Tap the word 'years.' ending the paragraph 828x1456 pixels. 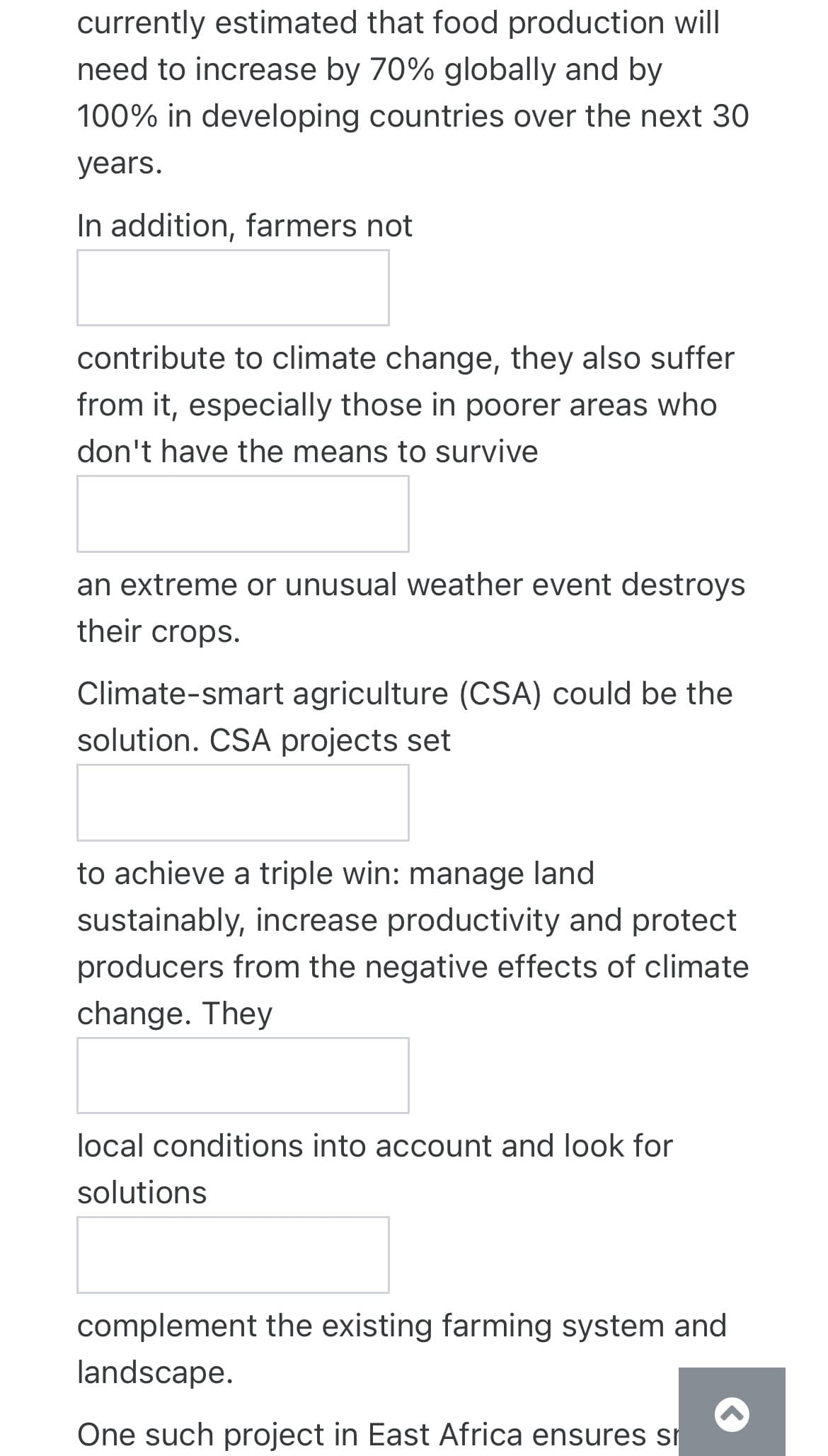pyautogui.click(x=120, y=164)
